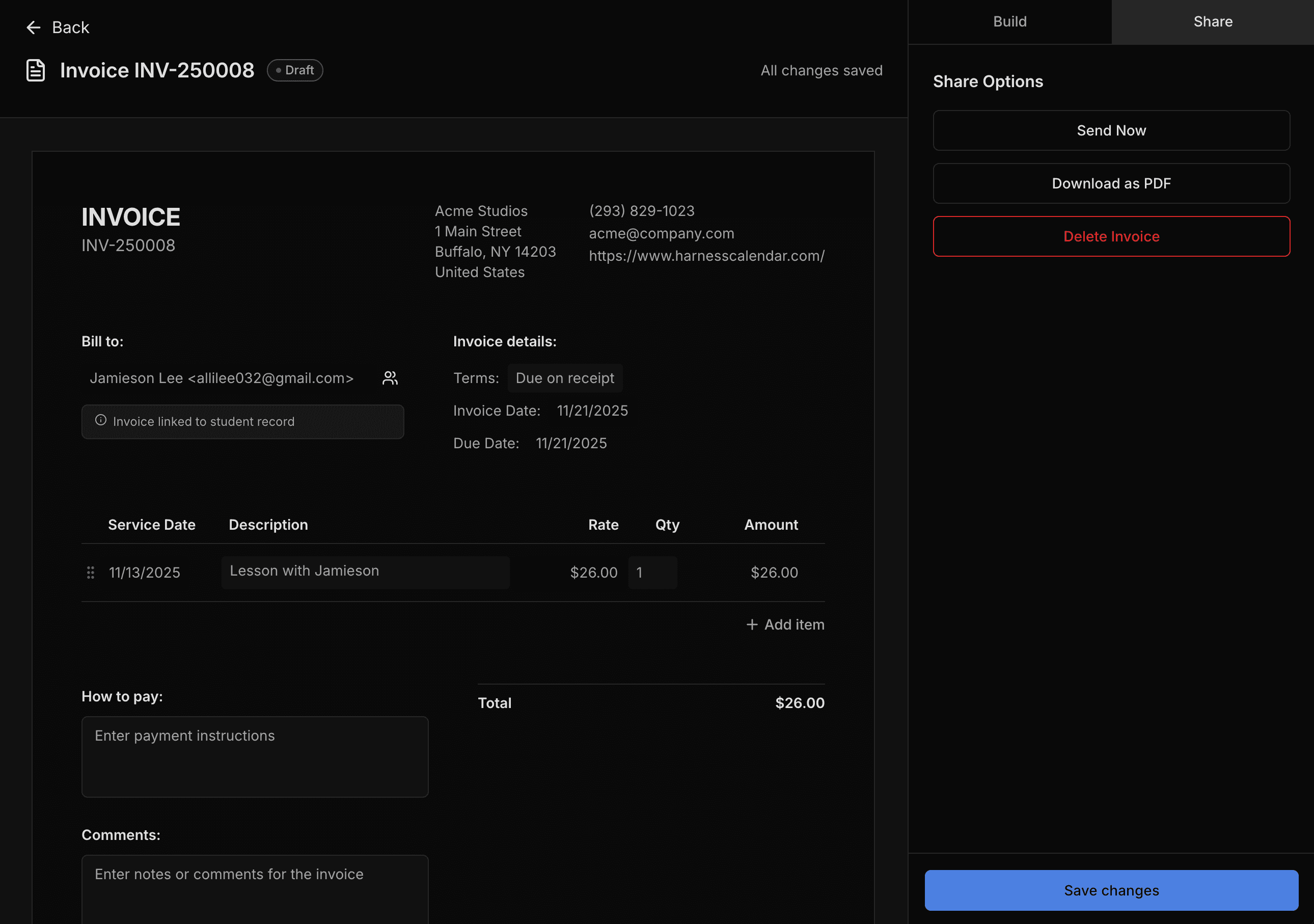Click the Delete Invoice button

coord(1111,236)
